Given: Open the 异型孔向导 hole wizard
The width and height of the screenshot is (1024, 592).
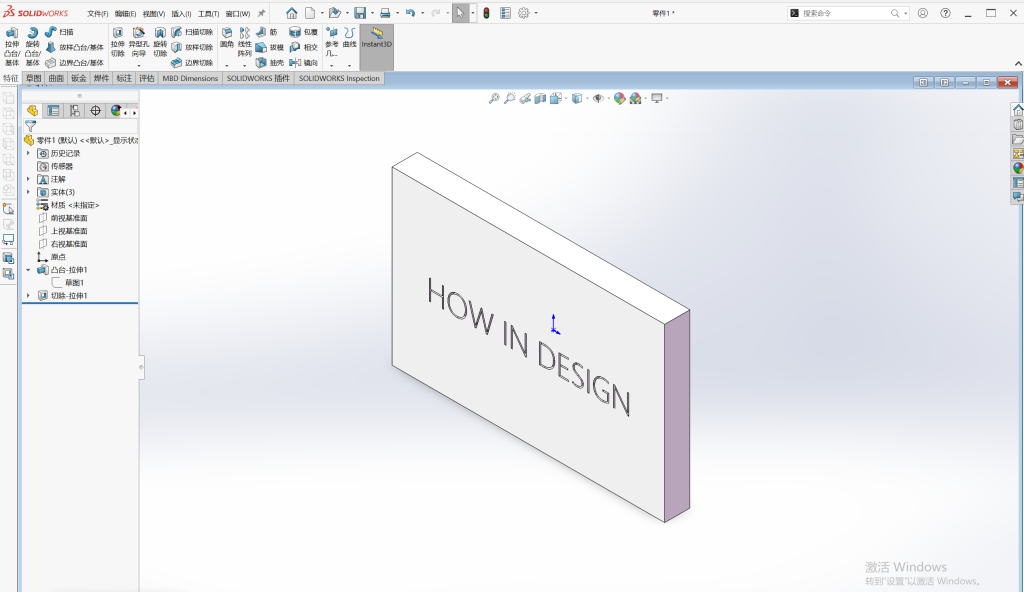Looking at the screenshot, I should click(x=138, y=42).
